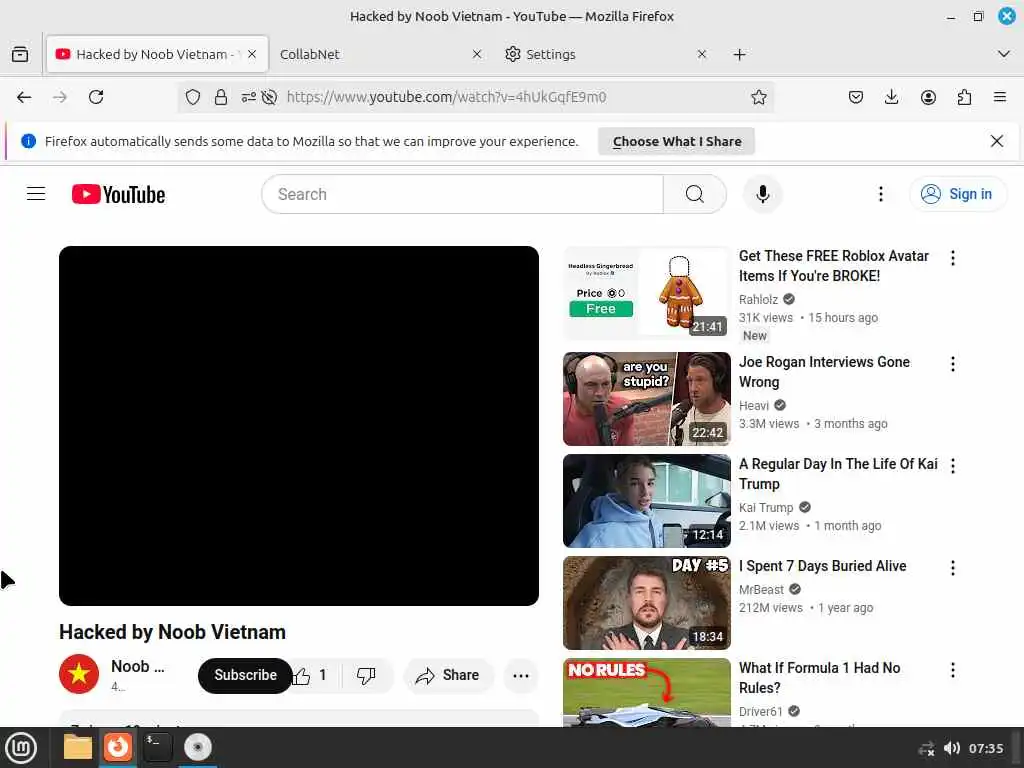
Task: Go to YouTube home via the logo
Action: click(118, 194)
